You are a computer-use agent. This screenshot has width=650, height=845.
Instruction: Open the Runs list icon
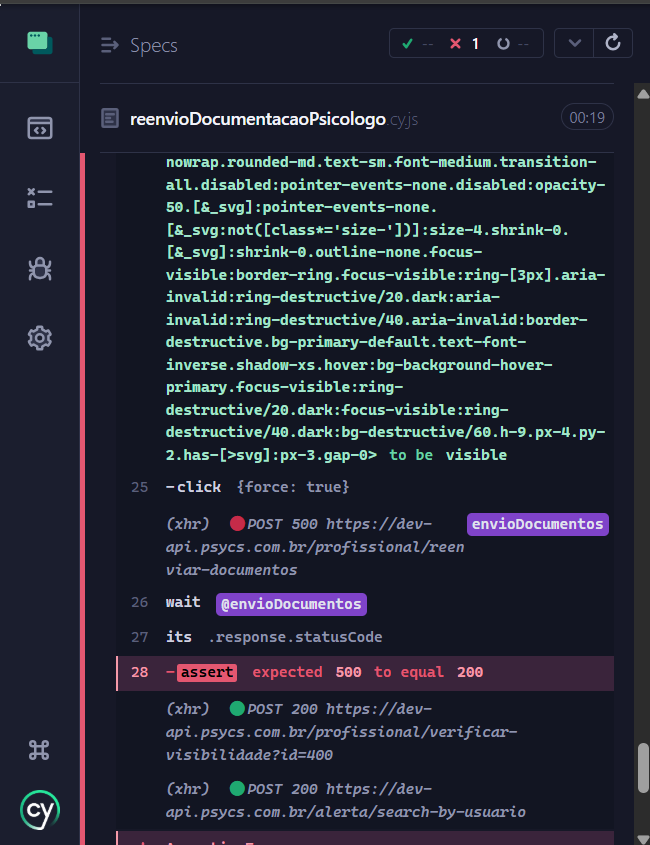(39, 198)
